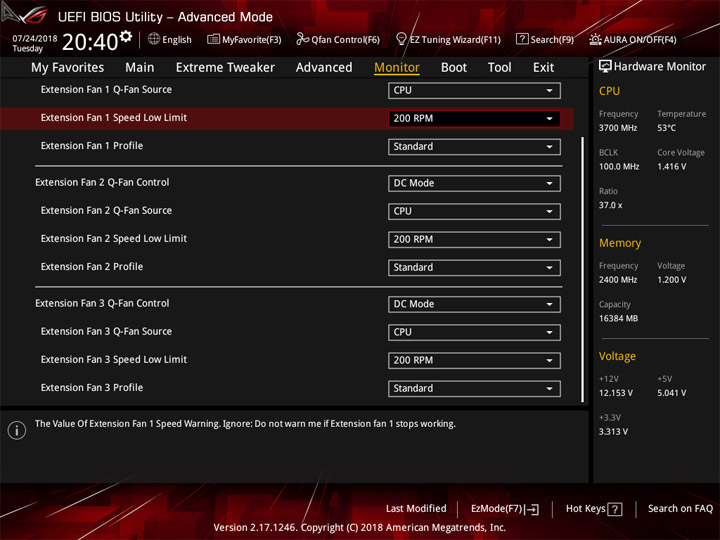Viewport: 720px width, 540px height.
Task: Click the English language globe icon
Action: 154,39
